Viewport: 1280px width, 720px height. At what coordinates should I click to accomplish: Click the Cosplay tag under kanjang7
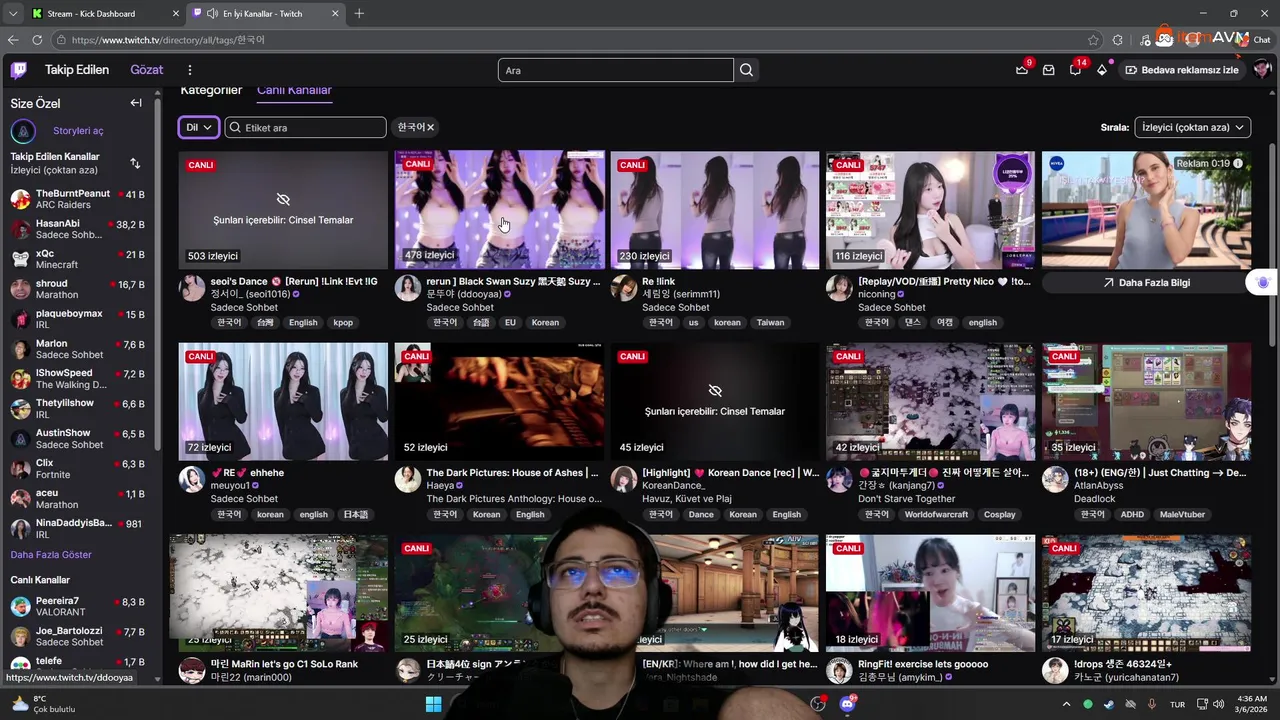[999, 515]
